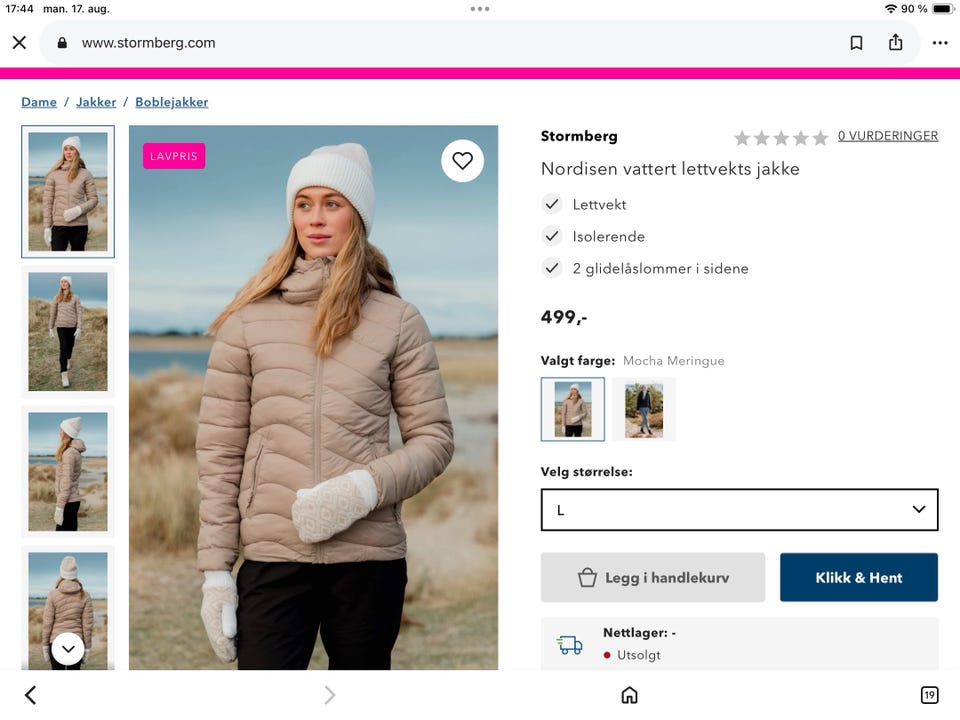Click the Legg i handlekurv button
960x720 pixels.
pyautogui.click(x=653, y=577)
